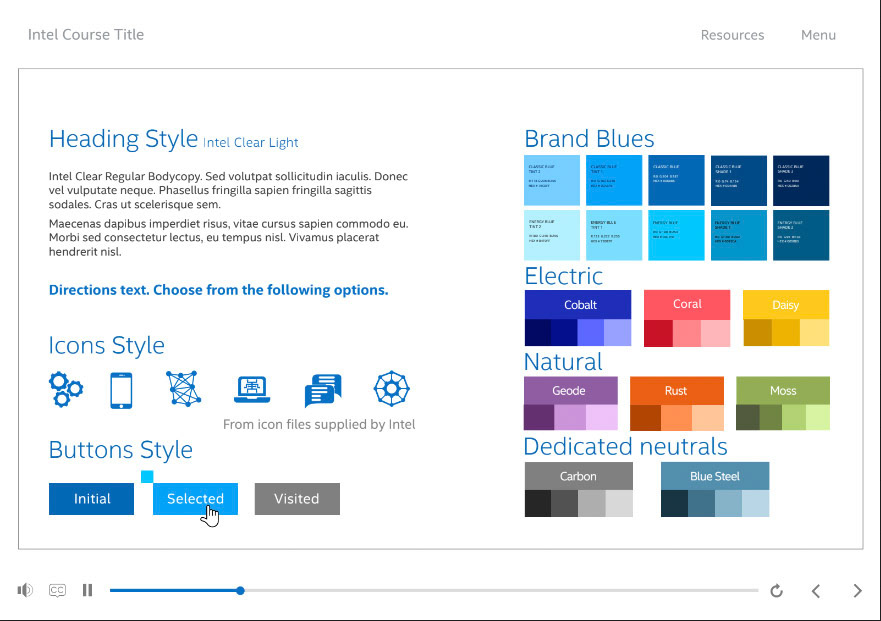Image resolution: width=881 pixels, height=621 pixels.
Task: Open the Resources menu
Action: coord(732,35)
